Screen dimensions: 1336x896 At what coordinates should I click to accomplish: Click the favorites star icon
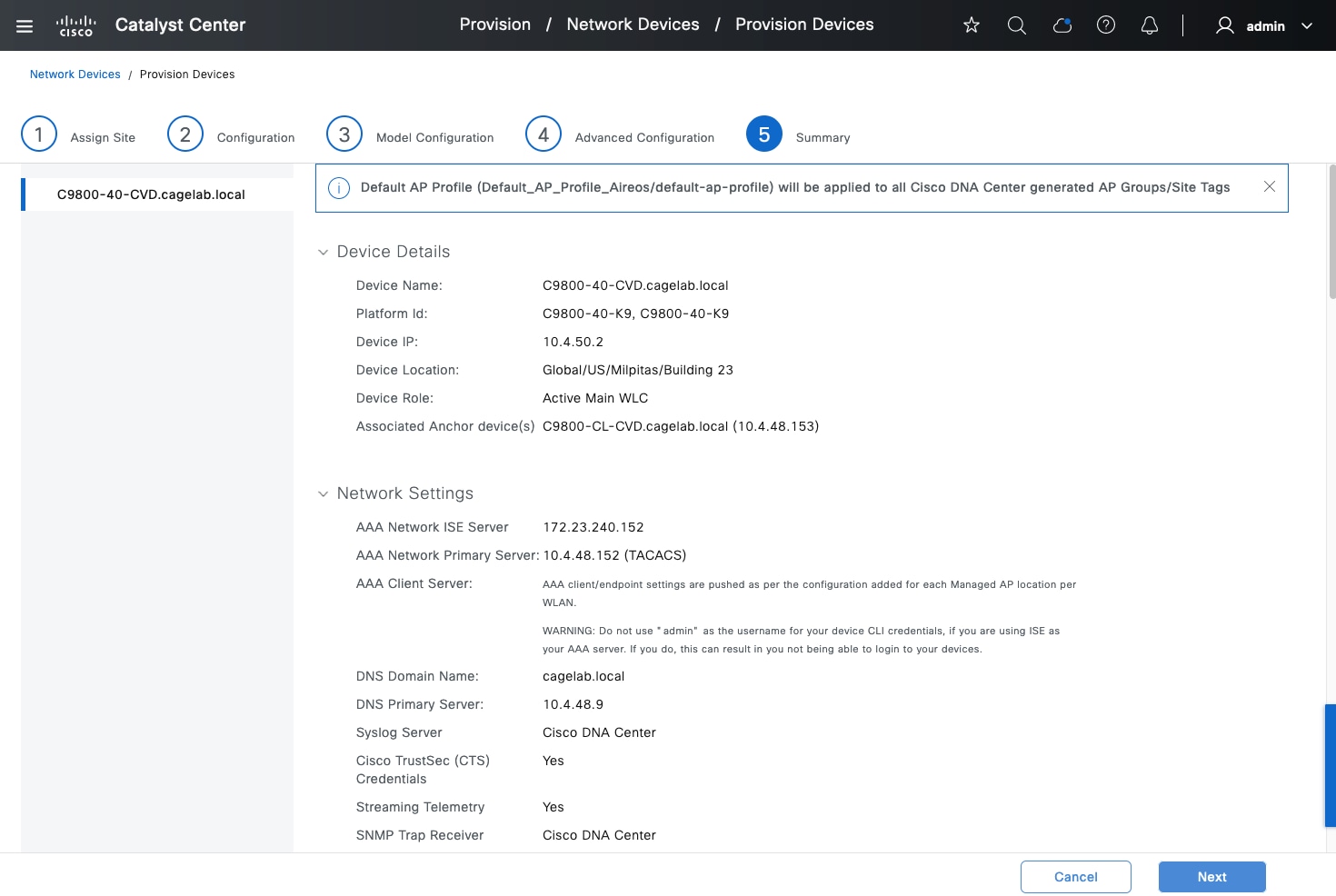pyautogui.click(x=972, y=25)
